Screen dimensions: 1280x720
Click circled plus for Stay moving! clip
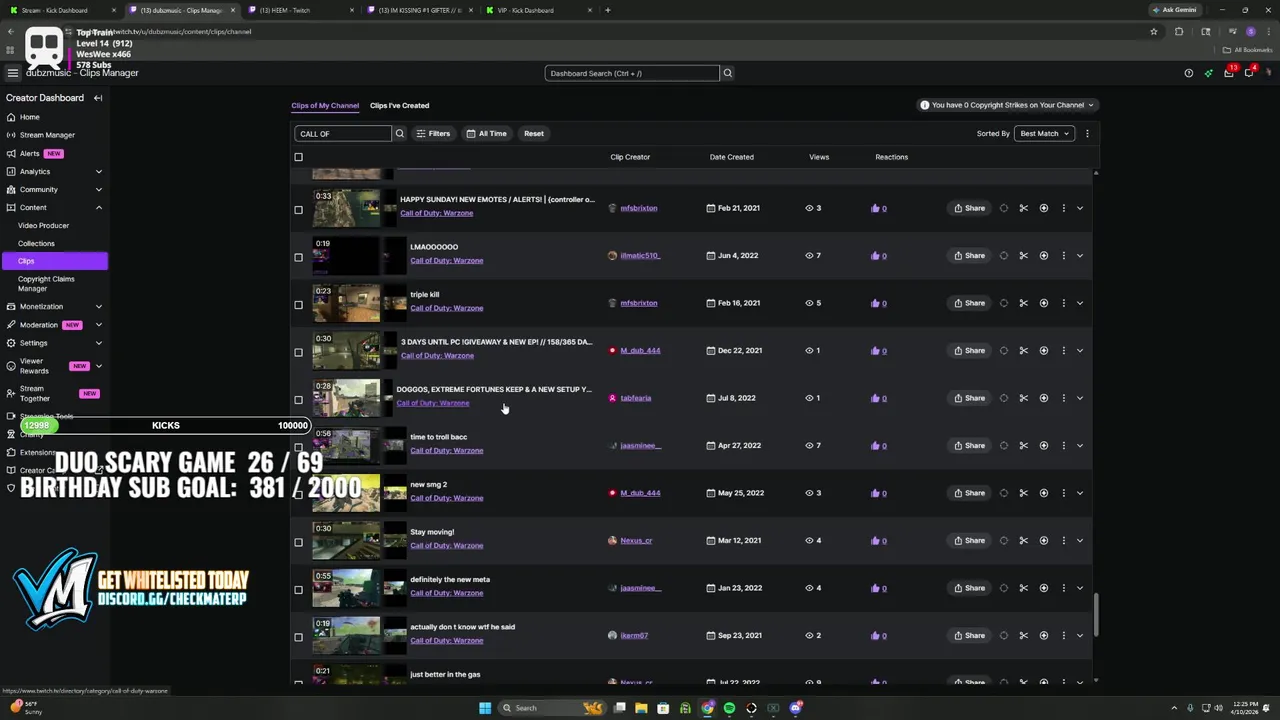1043,540
